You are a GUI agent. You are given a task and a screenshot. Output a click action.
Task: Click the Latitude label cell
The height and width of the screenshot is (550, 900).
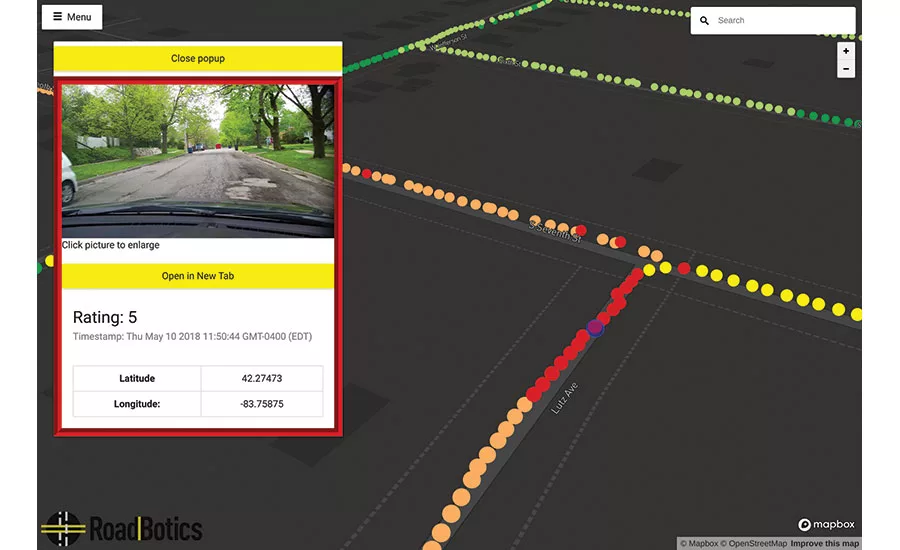137,379
